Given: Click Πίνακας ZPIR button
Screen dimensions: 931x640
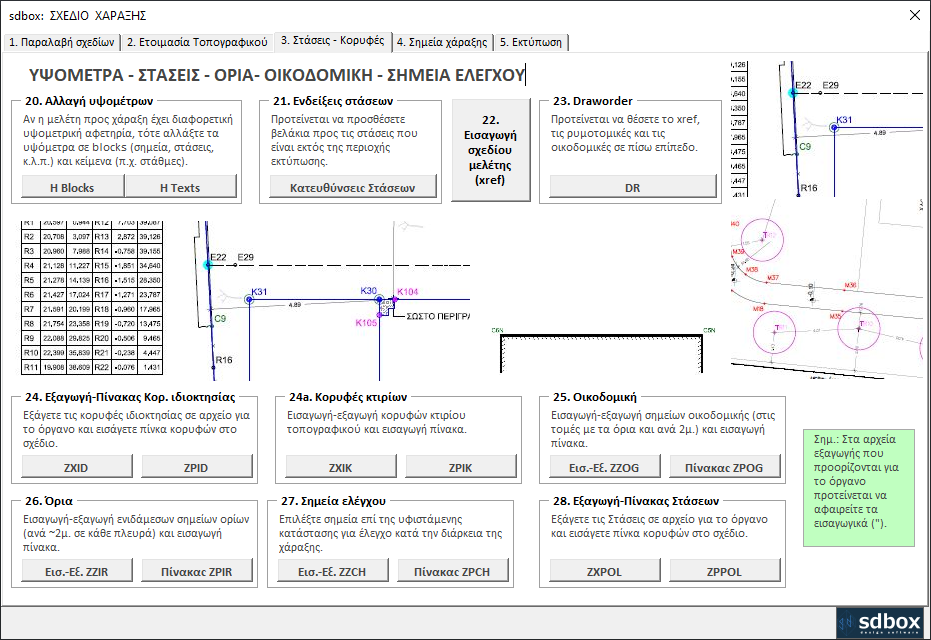Looking at the screenshot, I should 197,572.
